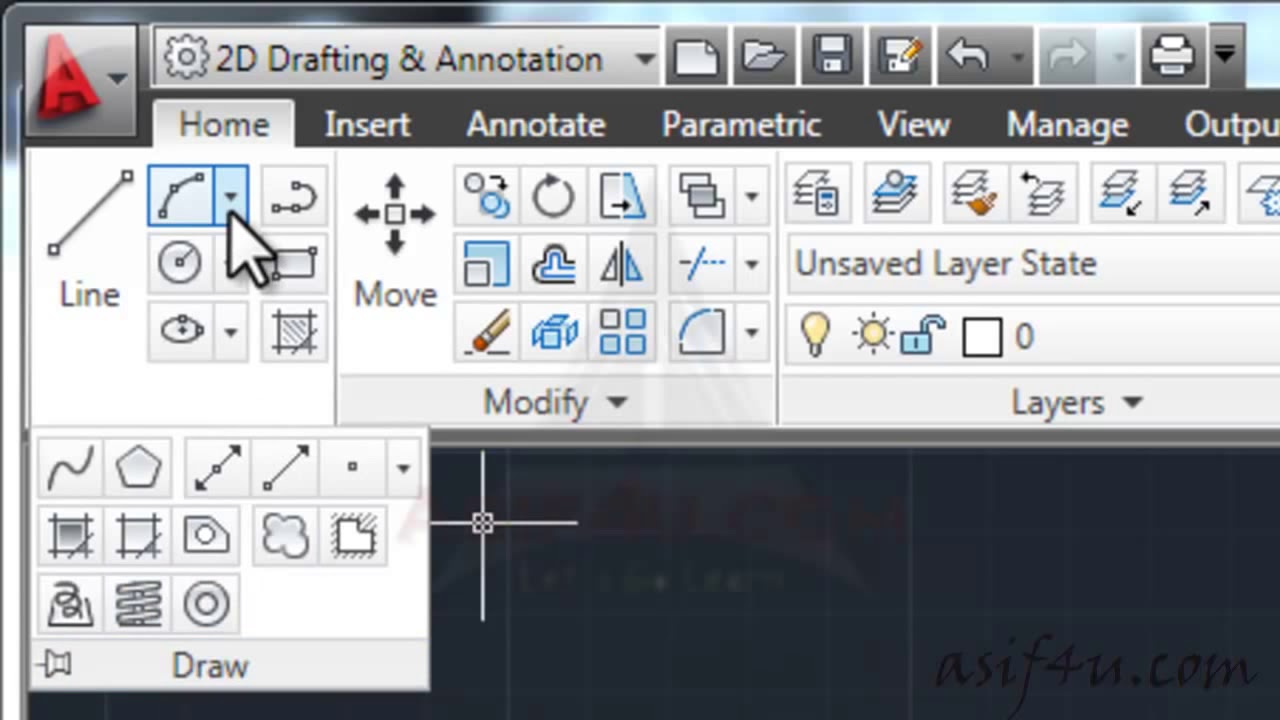Select the Offset tool icon
The height and width of the screenshot is (720, 1280).
553,264
